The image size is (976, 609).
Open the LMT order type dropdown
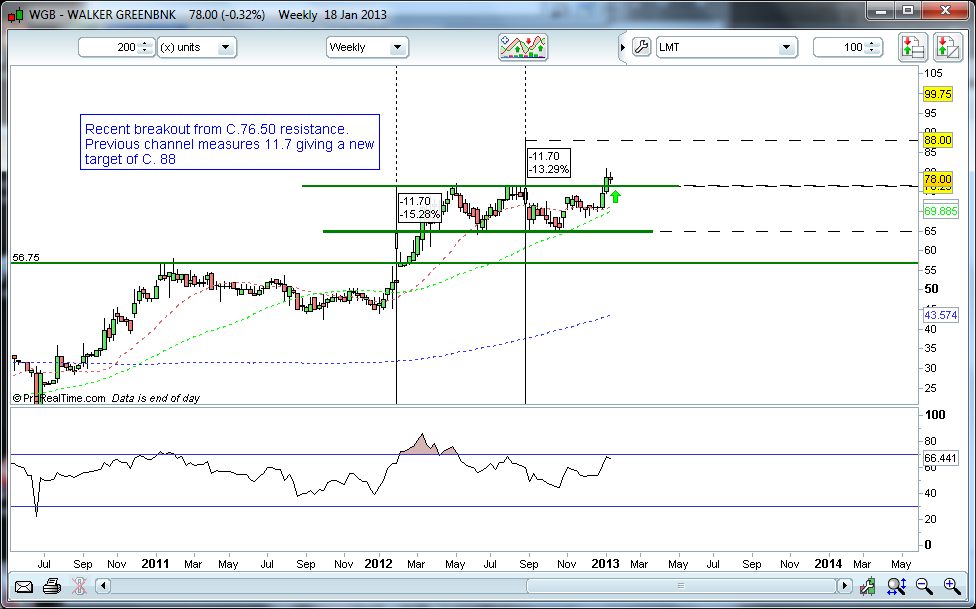coord(725,47)
